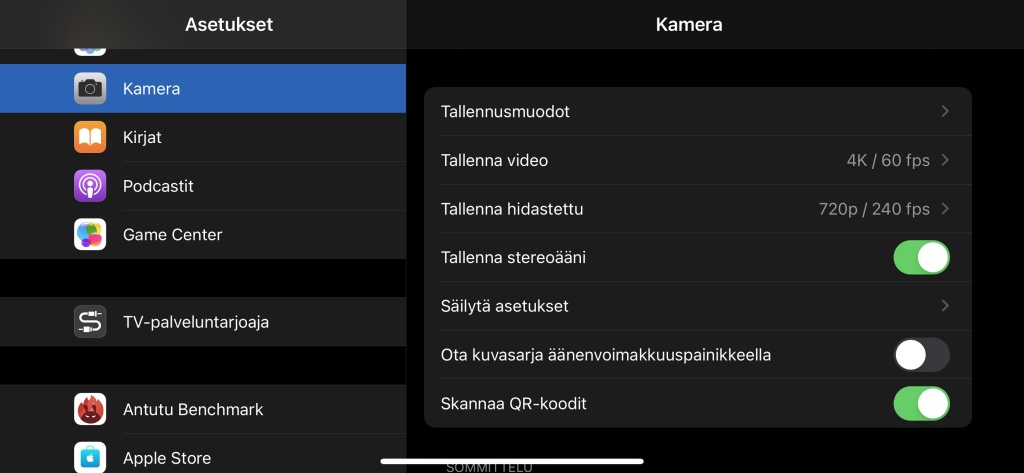This screenshot has height=473, width=1024.
Task: Disable the Tallenna stereoääni switch
Action: click(x=921, y=257)
